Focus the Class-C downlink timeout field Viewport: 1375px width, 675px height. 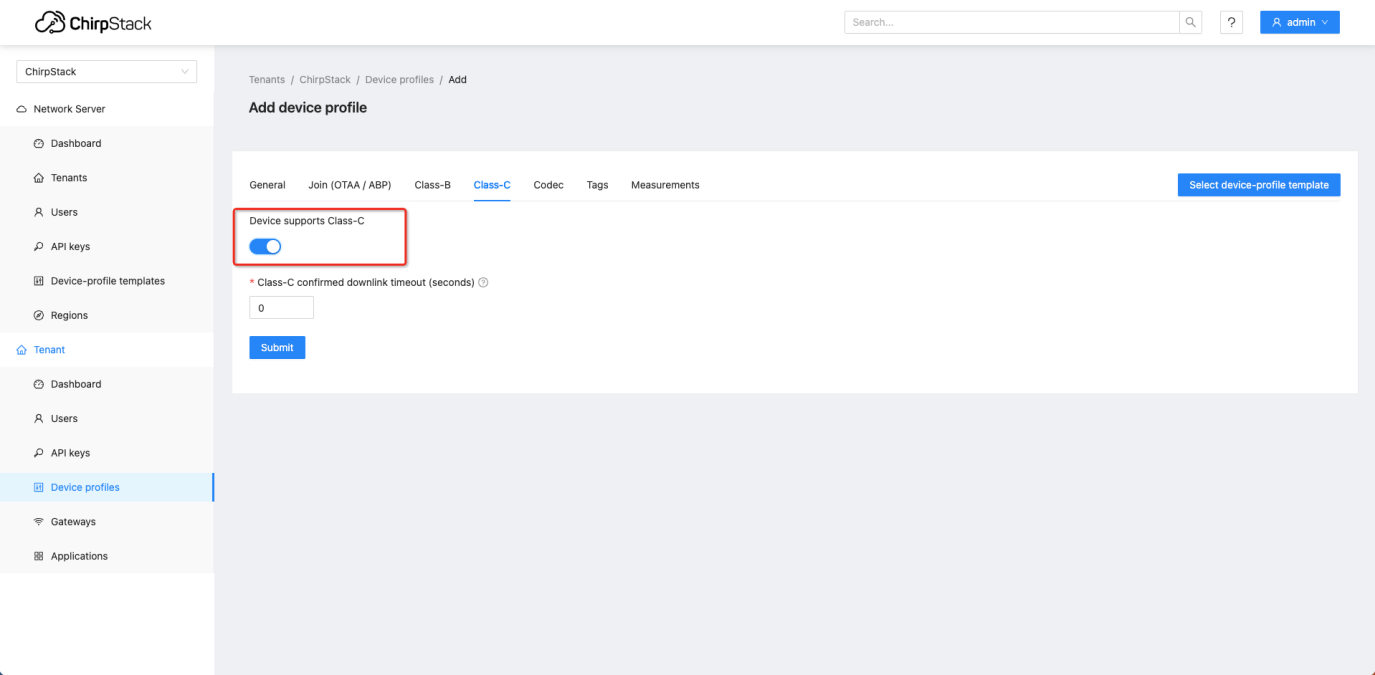pyautogui.click(x=281, y=308)
